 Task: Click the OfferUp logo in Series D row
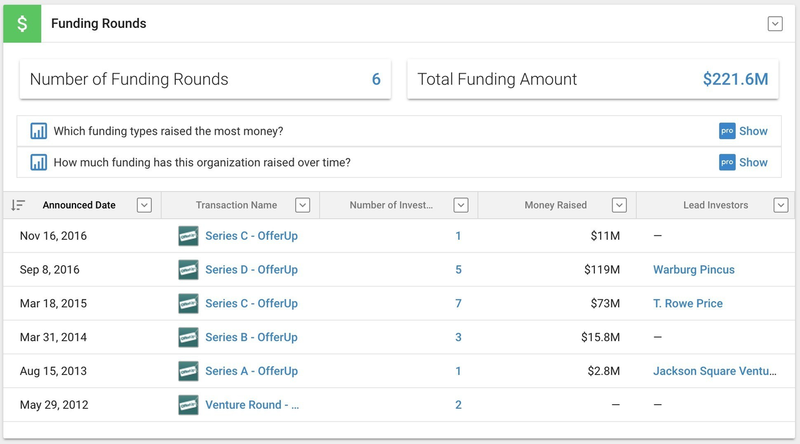[188, 270]
